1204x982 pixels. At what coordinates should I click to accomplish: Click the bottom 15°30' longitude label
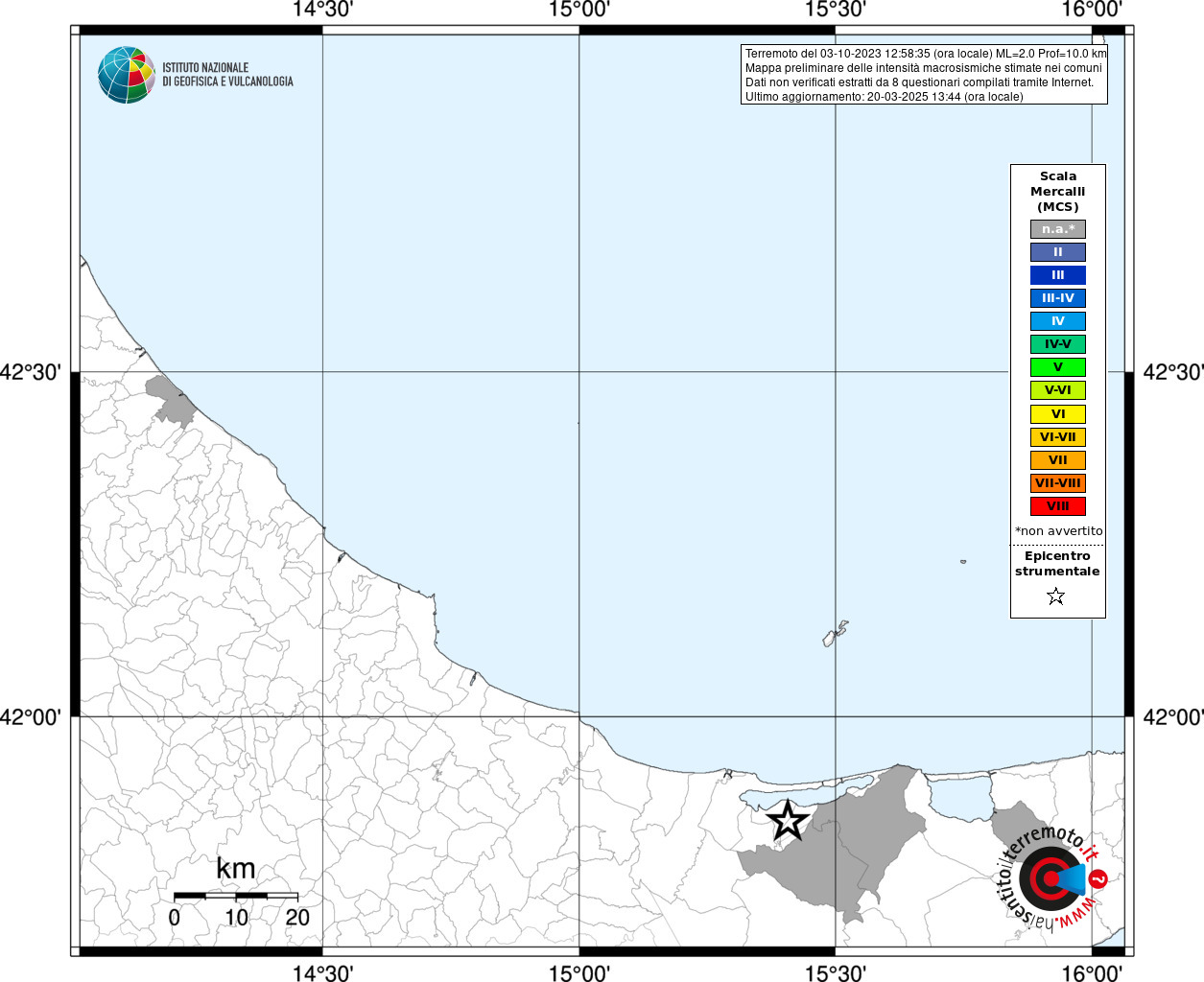[x=836, y=972]
